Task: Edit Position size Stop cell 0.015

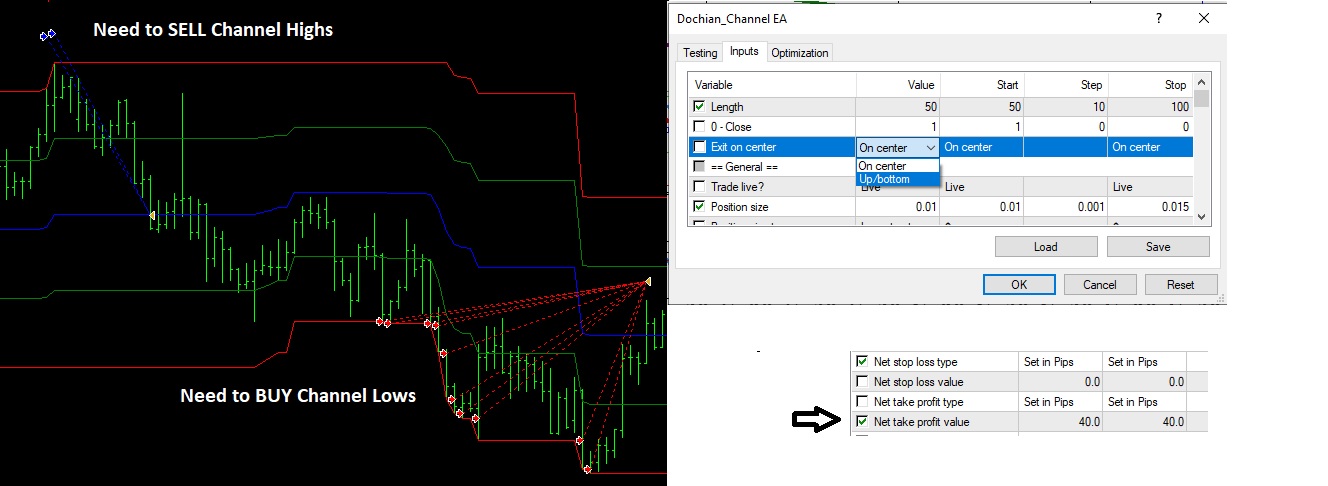Action: [1151, 207]
